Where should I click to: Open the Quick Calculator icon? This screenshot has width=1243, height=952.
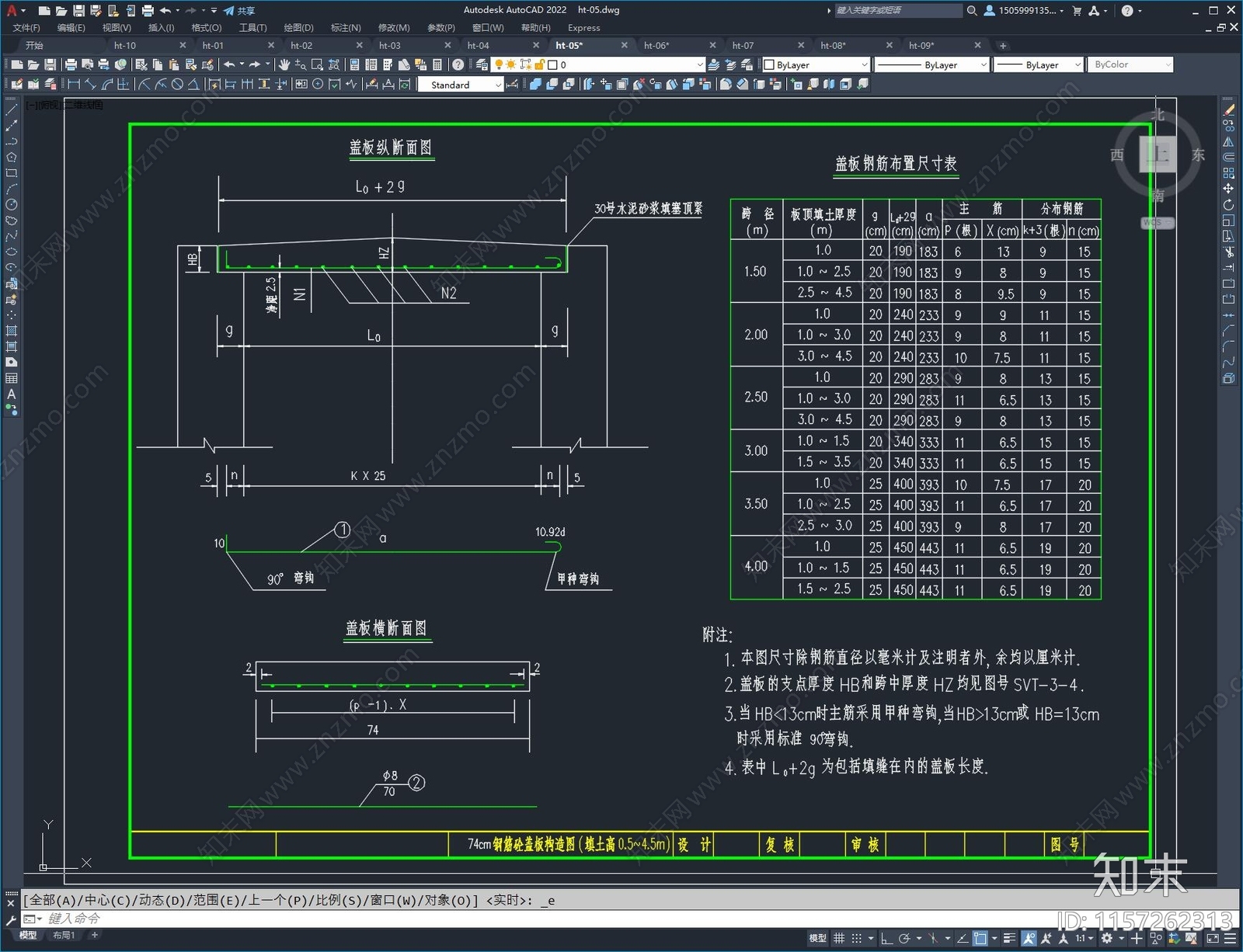437,64
